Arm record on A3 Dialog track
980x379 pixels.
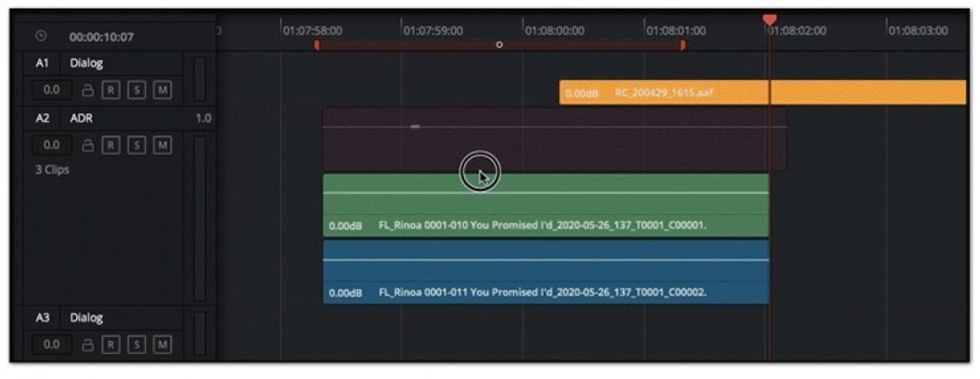tap(111, 345)
